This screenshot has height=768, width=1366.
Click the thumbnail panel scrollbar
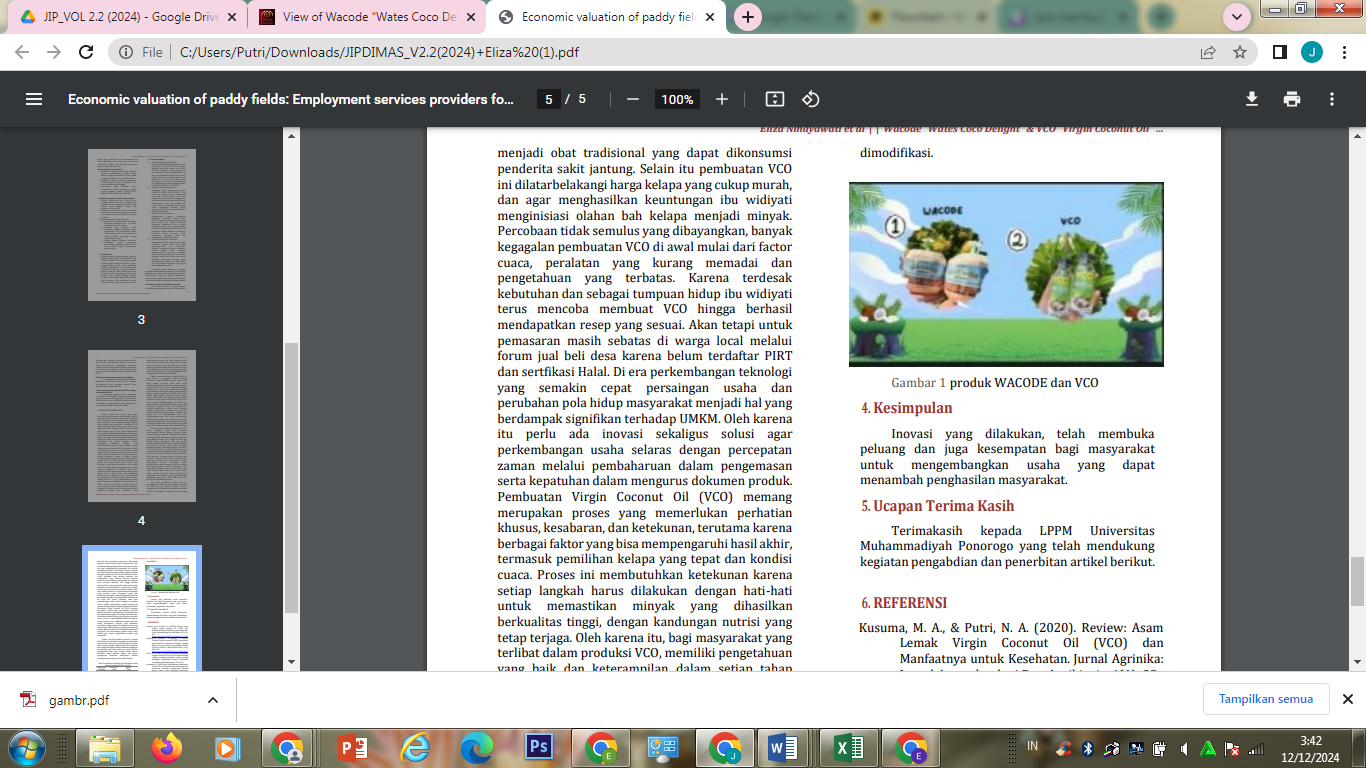tap(291, 478)
